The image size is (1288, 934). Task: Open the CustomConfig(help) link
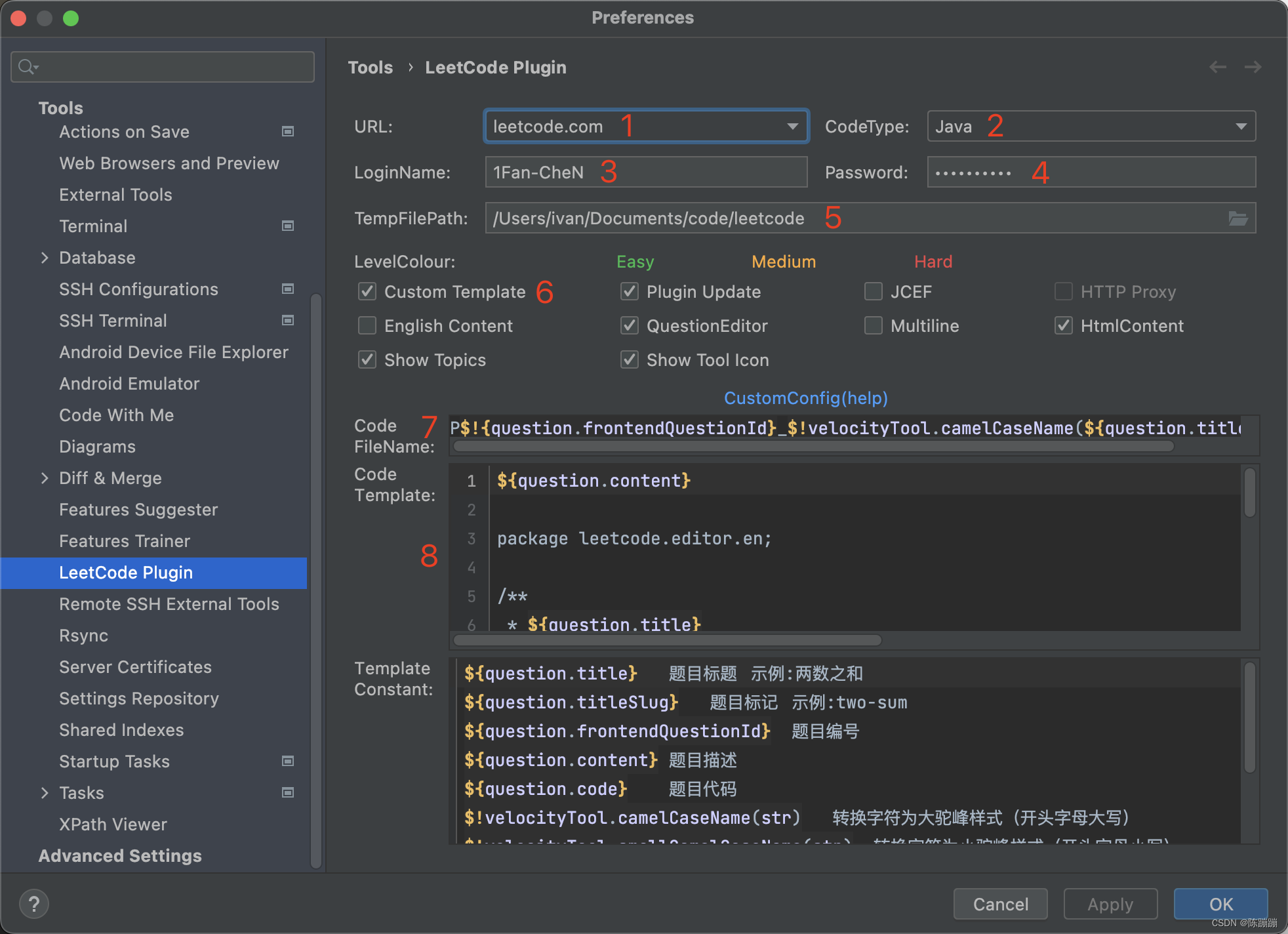[805, 398]
